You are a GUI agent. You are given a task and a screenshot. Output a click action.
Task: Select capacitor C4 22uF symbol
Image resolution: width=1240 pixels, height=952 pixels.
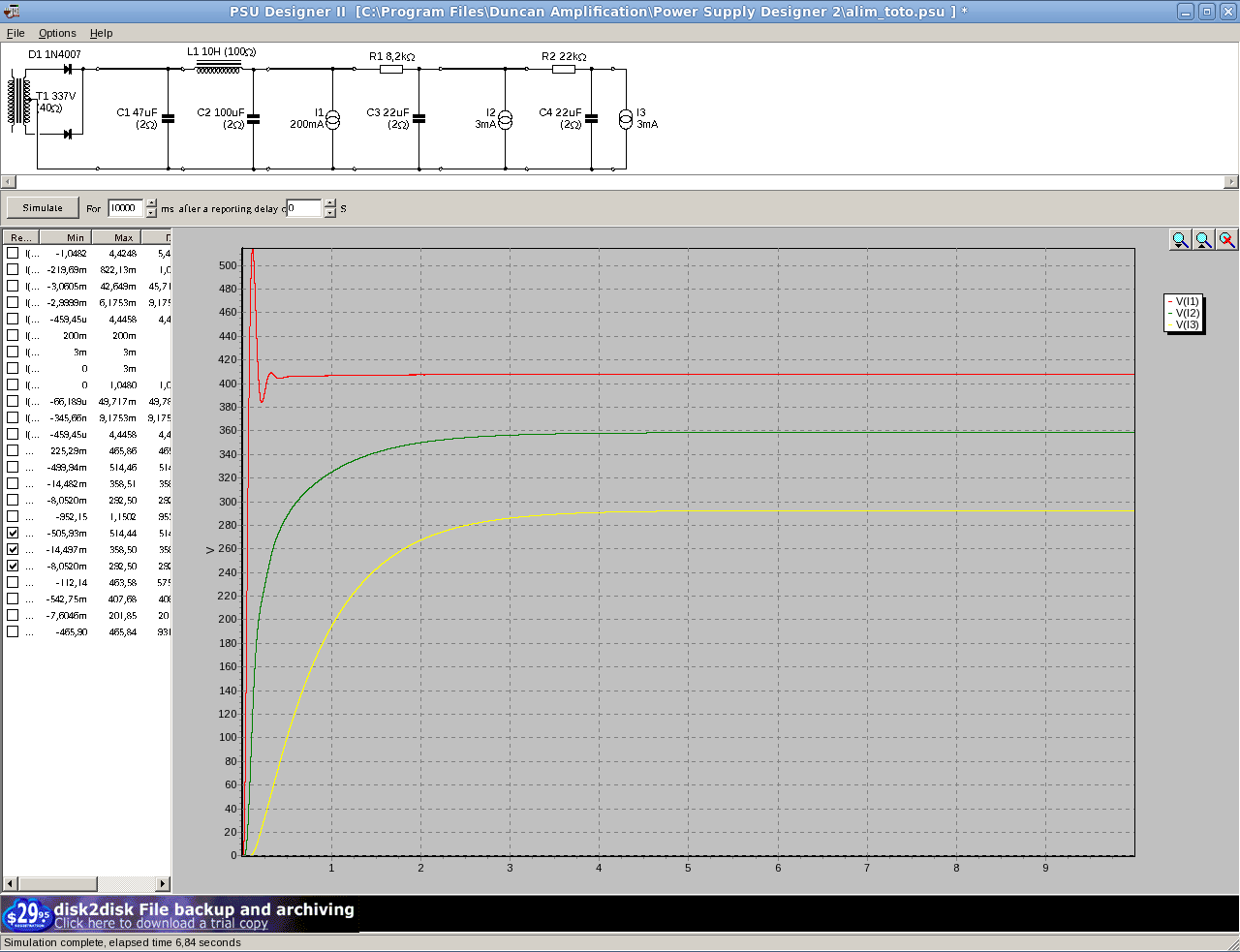[x=592, y=118]
